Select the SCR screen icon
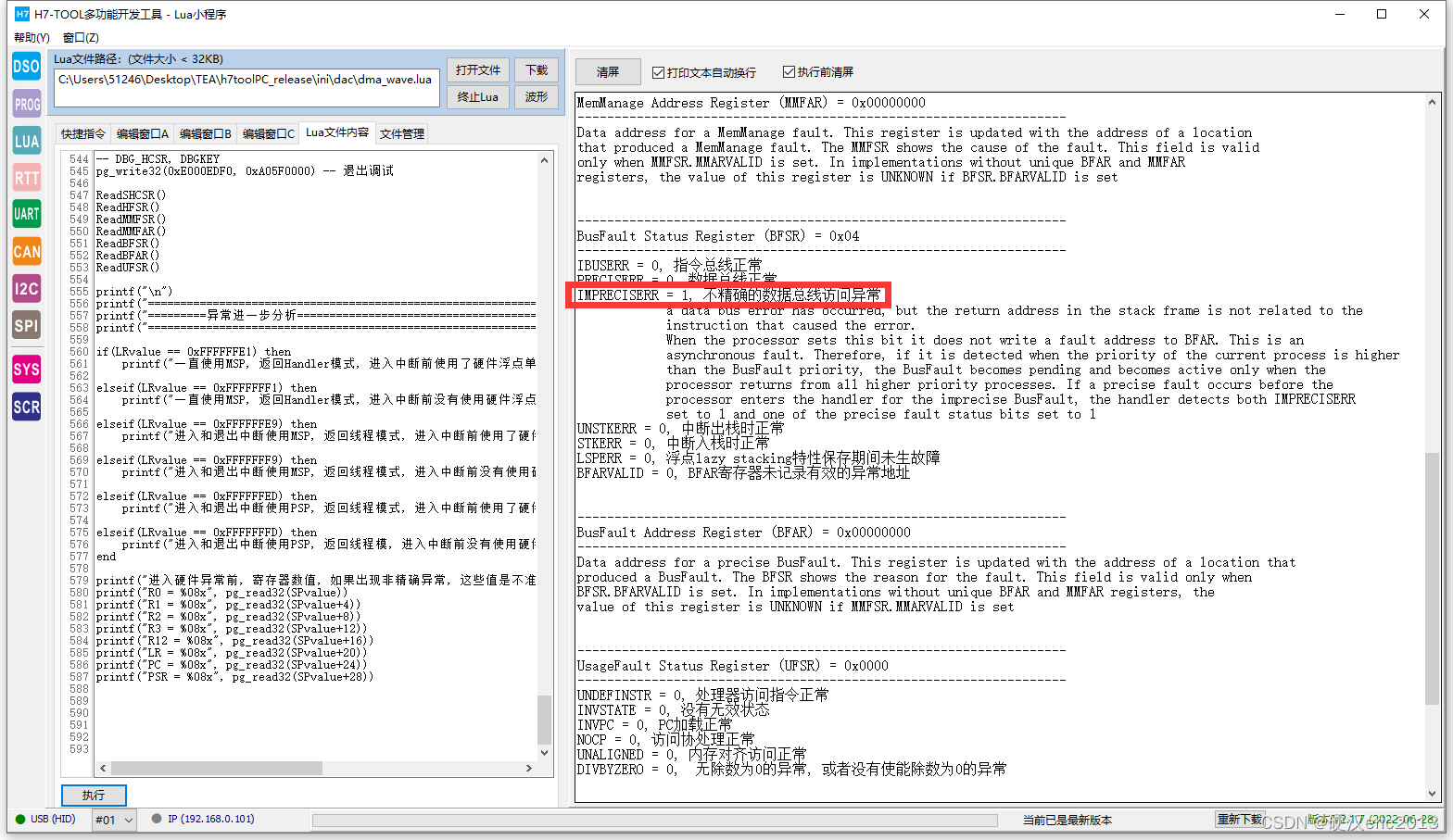 26,407
